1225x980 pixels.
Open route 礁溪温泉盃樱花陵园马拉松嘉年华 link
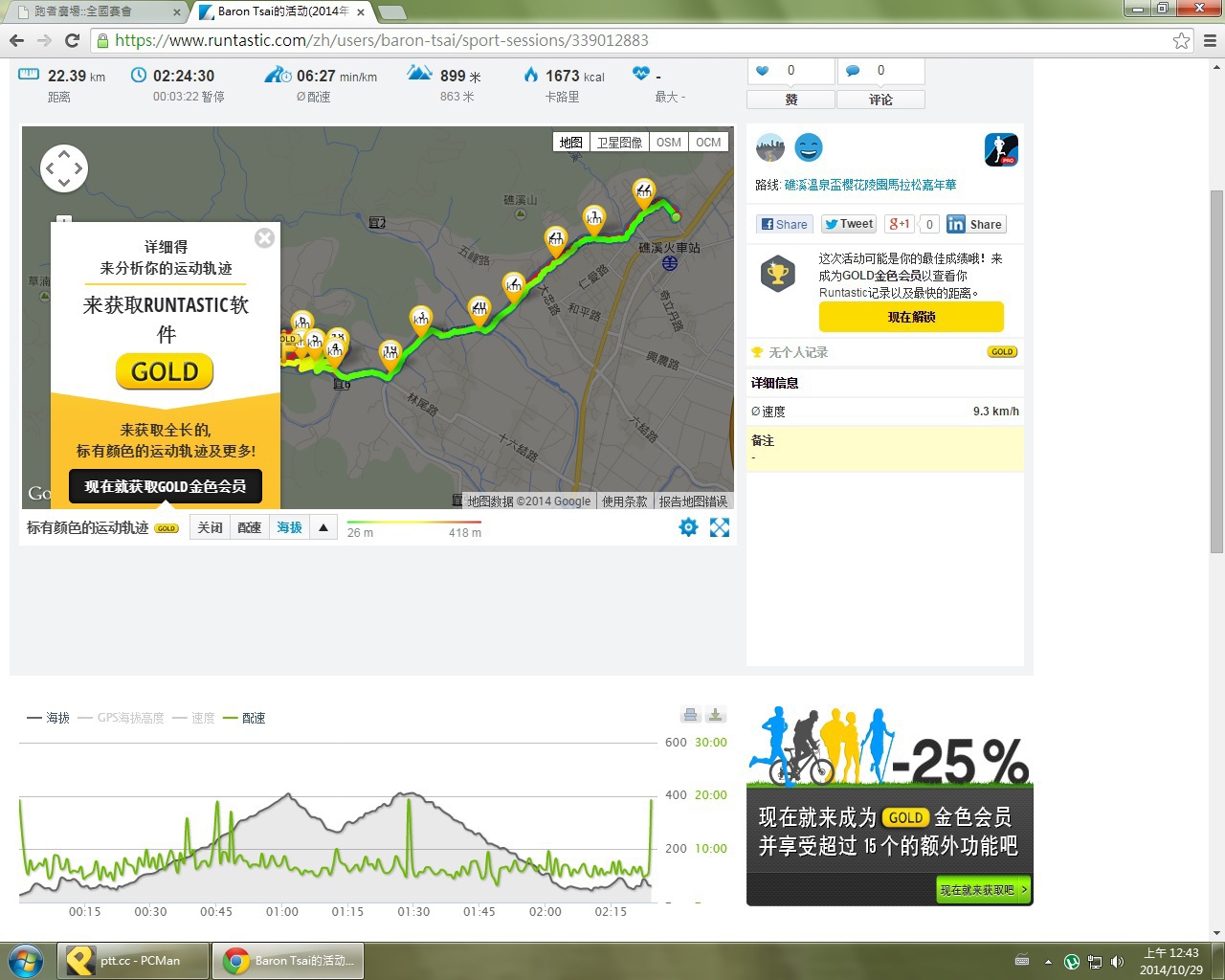point(870,185)
